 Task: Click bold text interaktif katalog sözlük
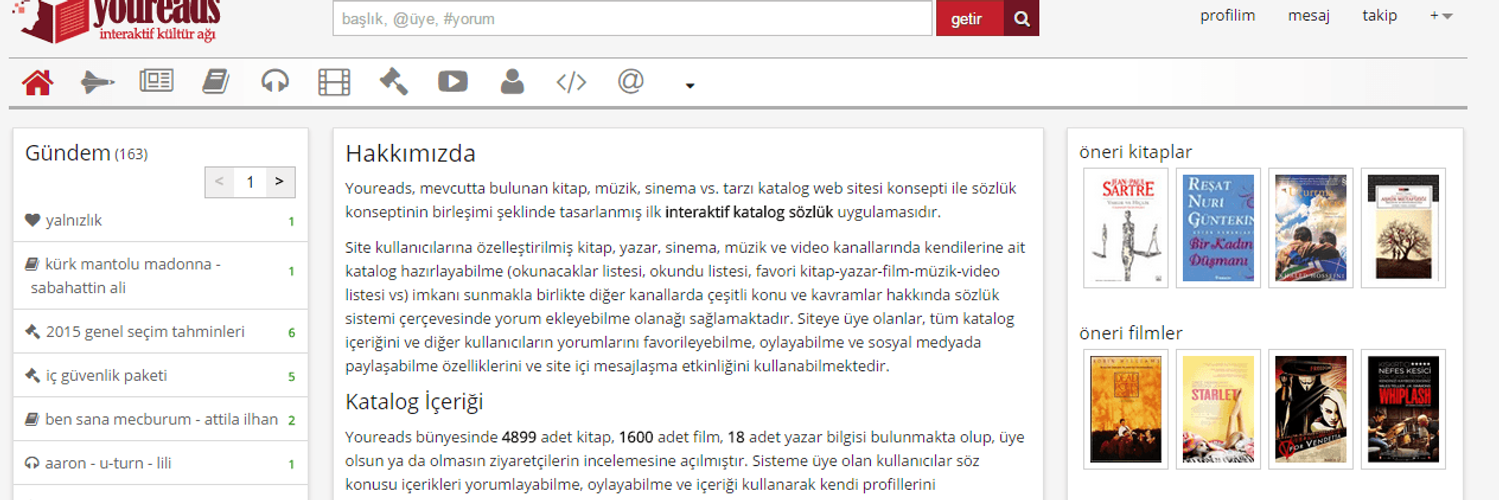(749, 212)
